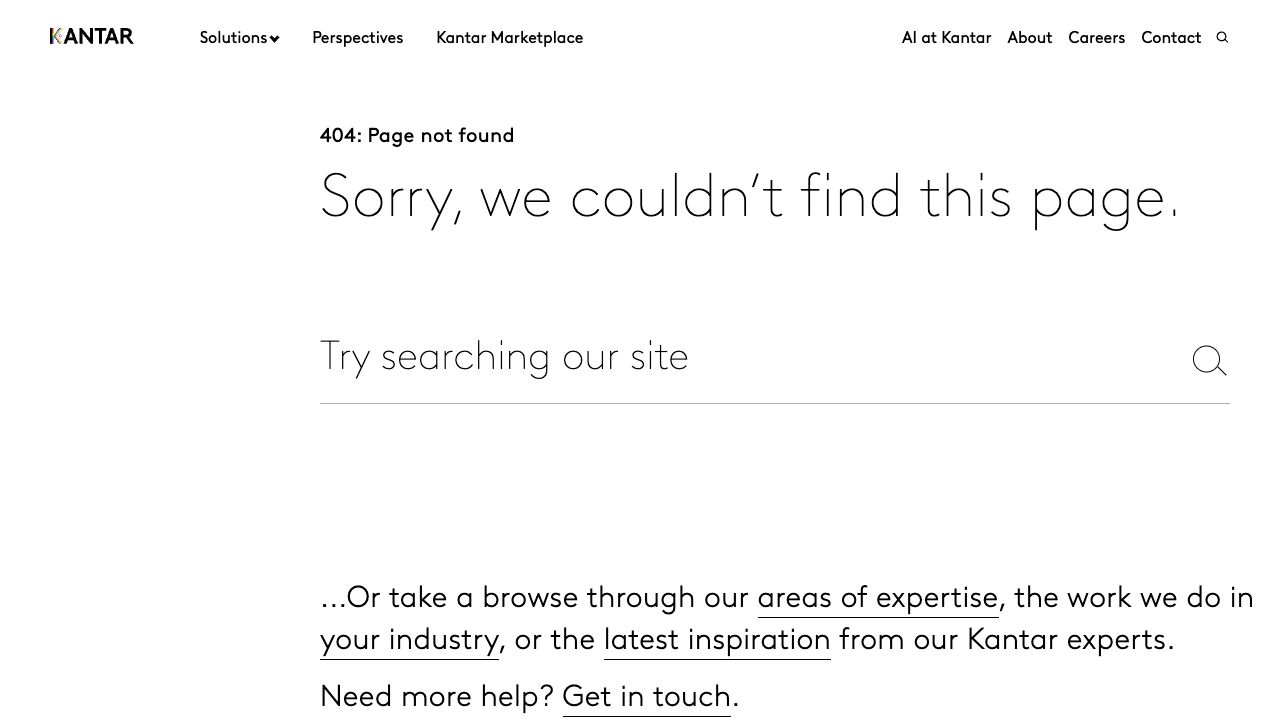Click the 'latest inspiration' link
Screen dimensions: 1280x720
pos(717,639)
